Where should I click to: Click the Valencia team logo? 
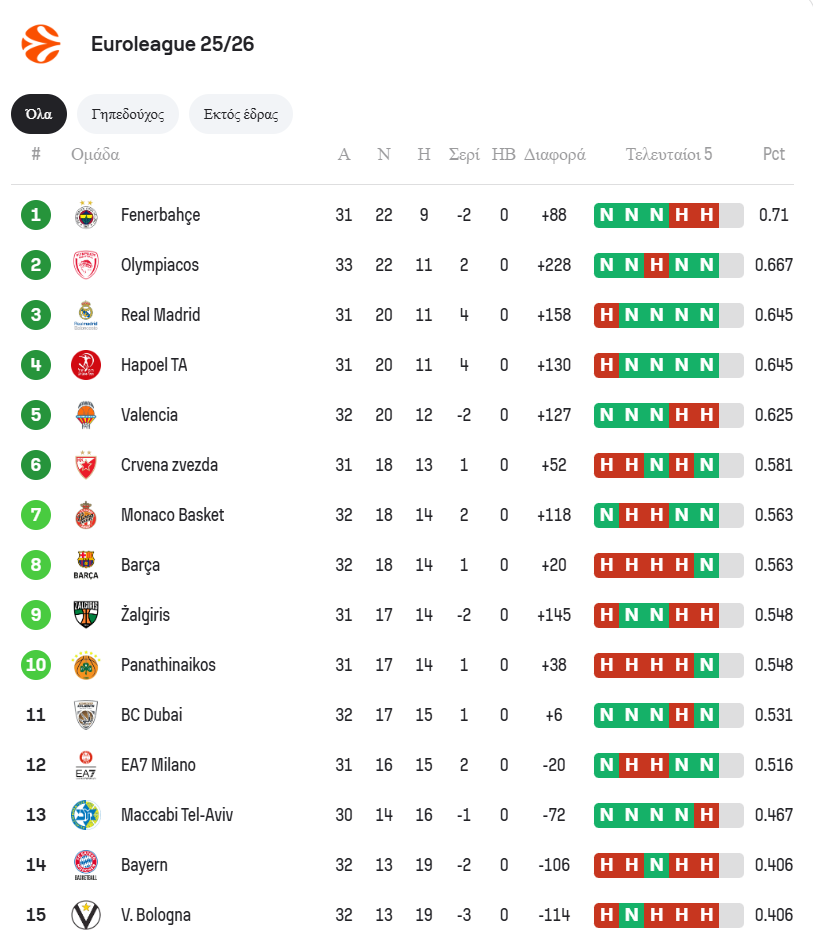86,415
